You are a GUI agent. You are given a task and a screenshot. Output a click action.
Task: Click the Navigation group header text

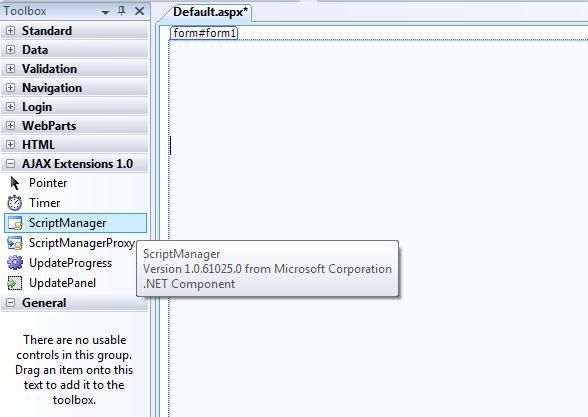pos(52,88)
